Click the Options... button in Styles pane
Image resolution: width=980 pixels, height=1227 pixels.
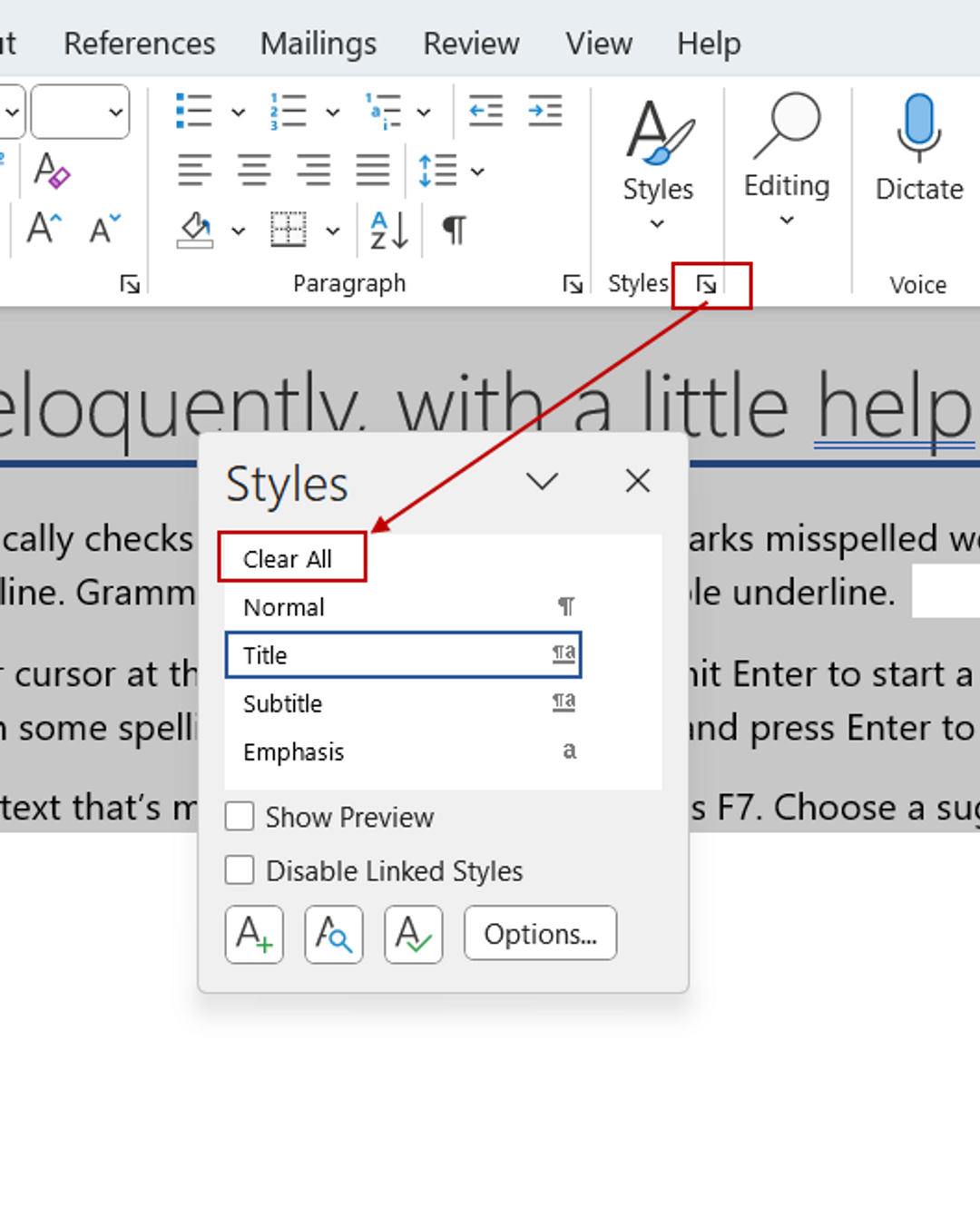tap(540, 933)
